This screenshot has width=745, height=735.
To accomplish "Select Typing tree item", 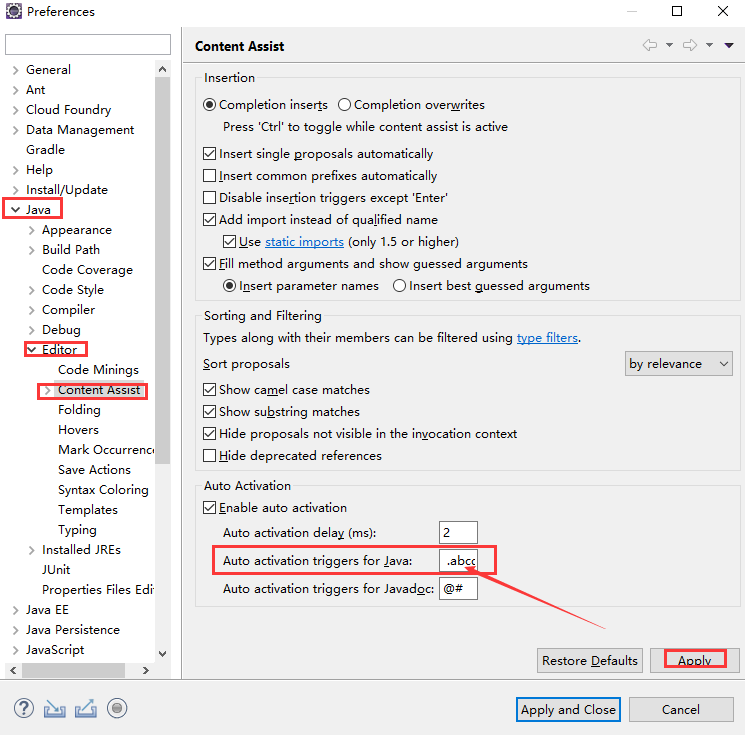I will pos(77,530).
